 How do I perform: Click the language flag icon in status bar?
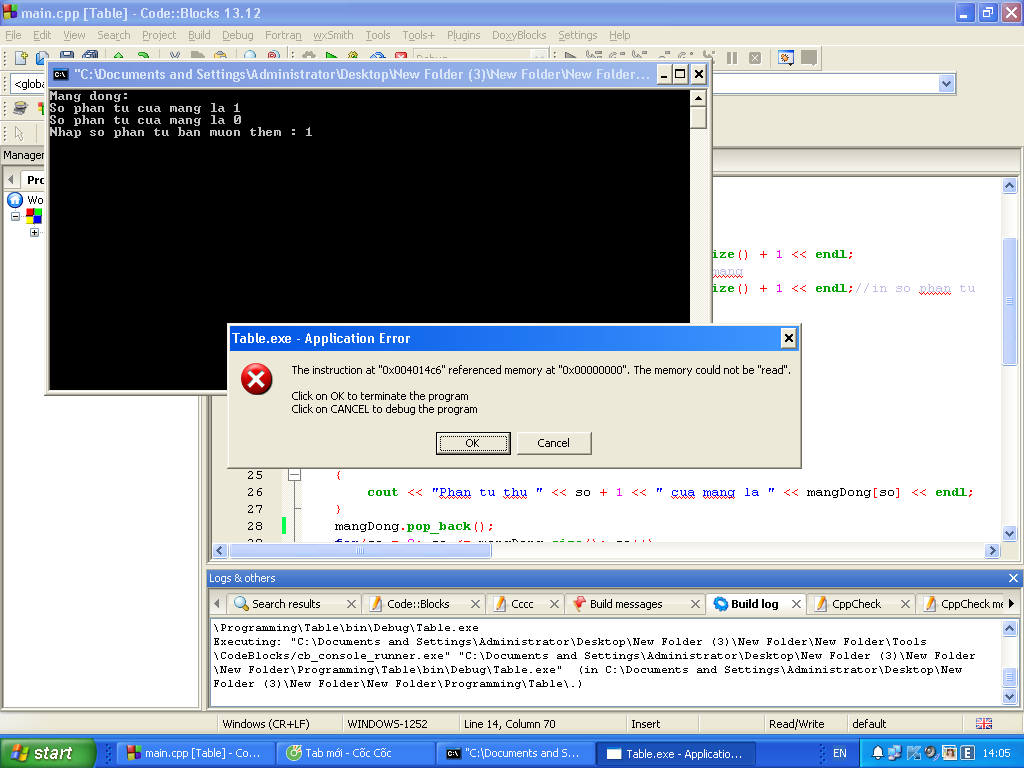tap(984, 724)
